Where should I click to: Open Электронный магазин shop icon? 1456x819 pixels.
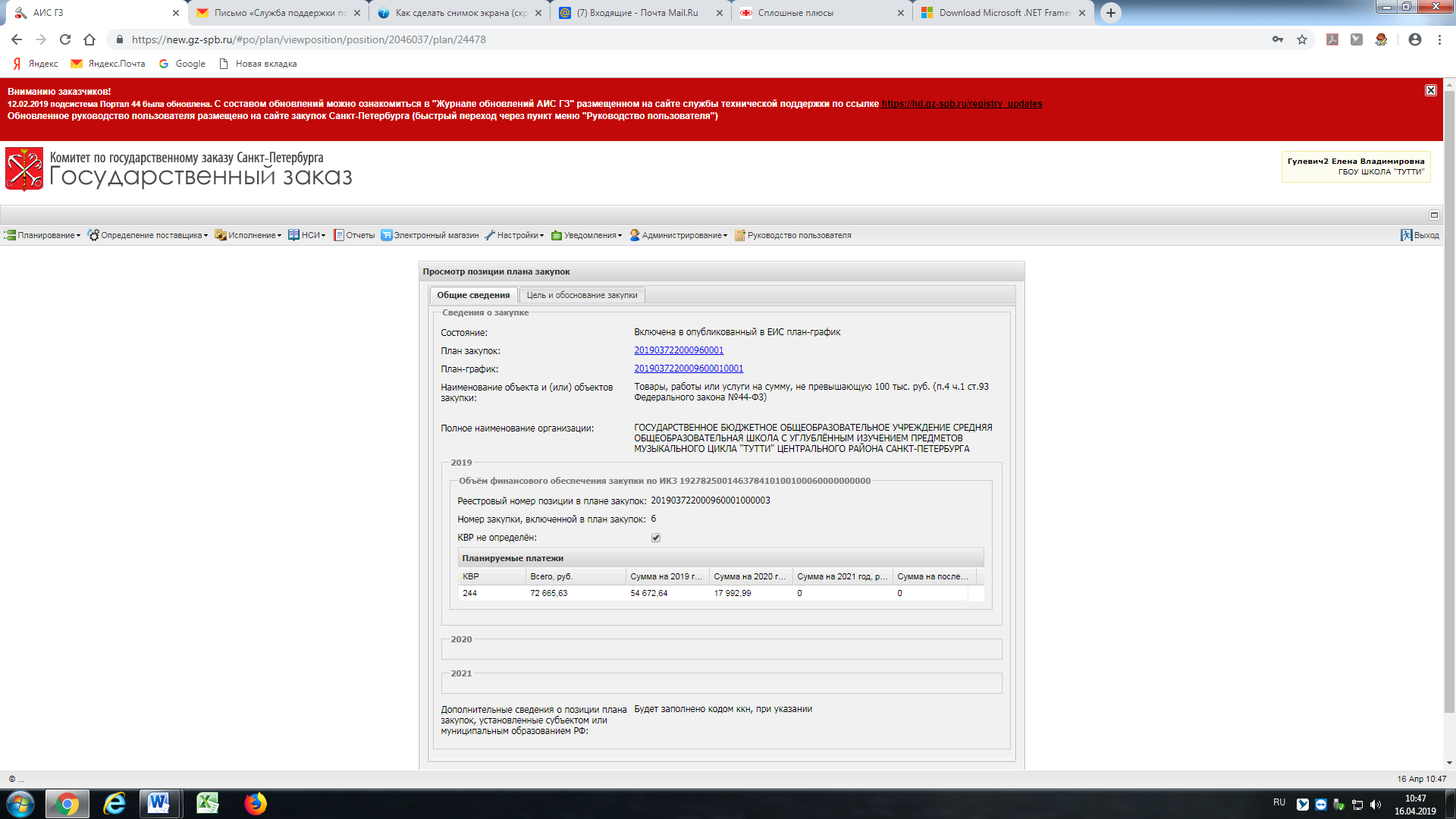(386, 235)
